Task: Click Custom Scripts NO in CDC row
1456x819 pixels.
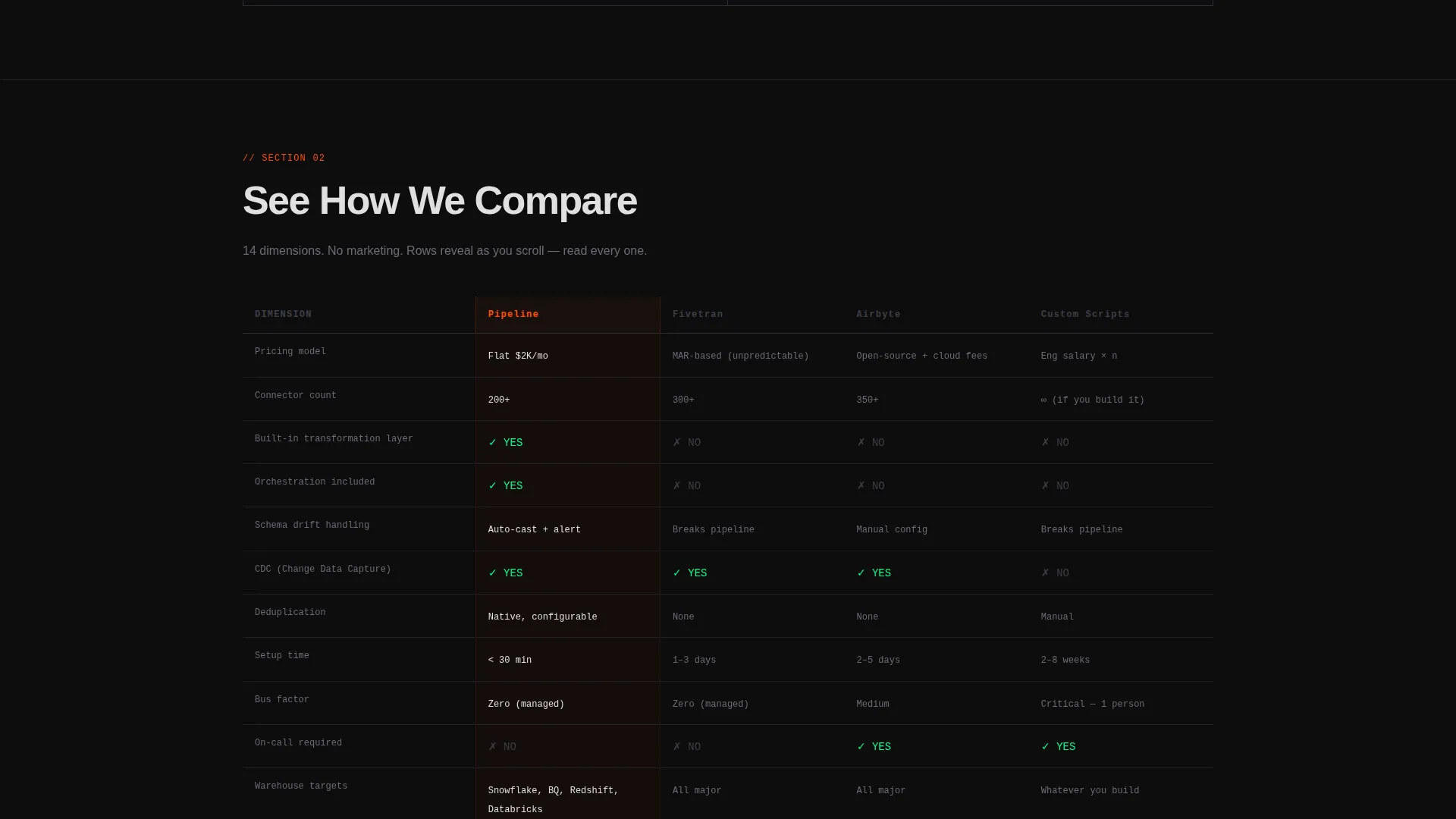Action: 1055,573
